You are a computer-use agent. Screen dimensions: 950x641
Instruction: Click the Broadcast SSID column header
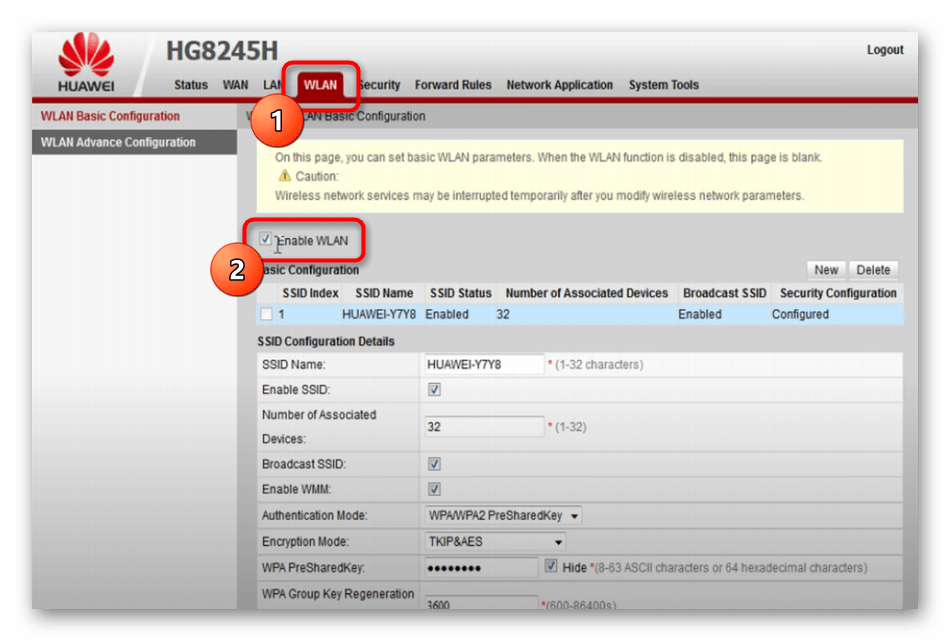coord(725,293)
